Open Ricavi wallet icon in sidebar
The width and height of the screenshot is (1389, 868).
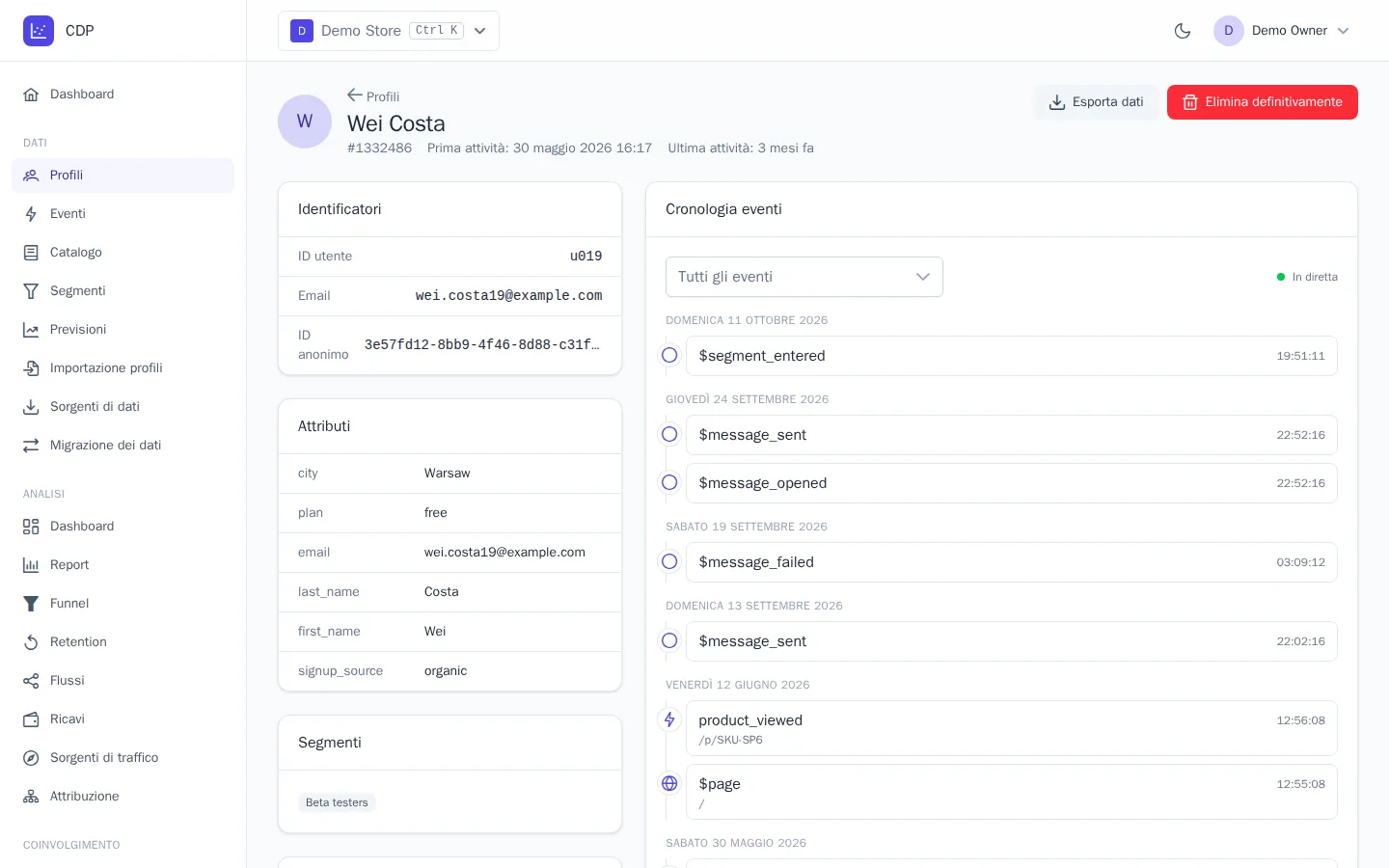pos(31,719)
